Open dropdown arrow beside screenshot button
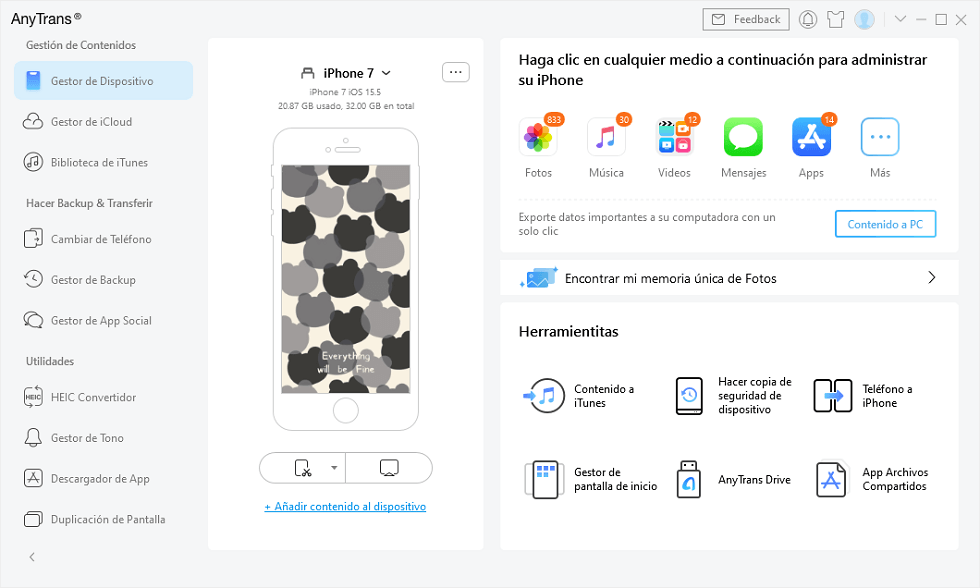Image resolution: width=980 pixels, height=588 pixels. [334, 467]
